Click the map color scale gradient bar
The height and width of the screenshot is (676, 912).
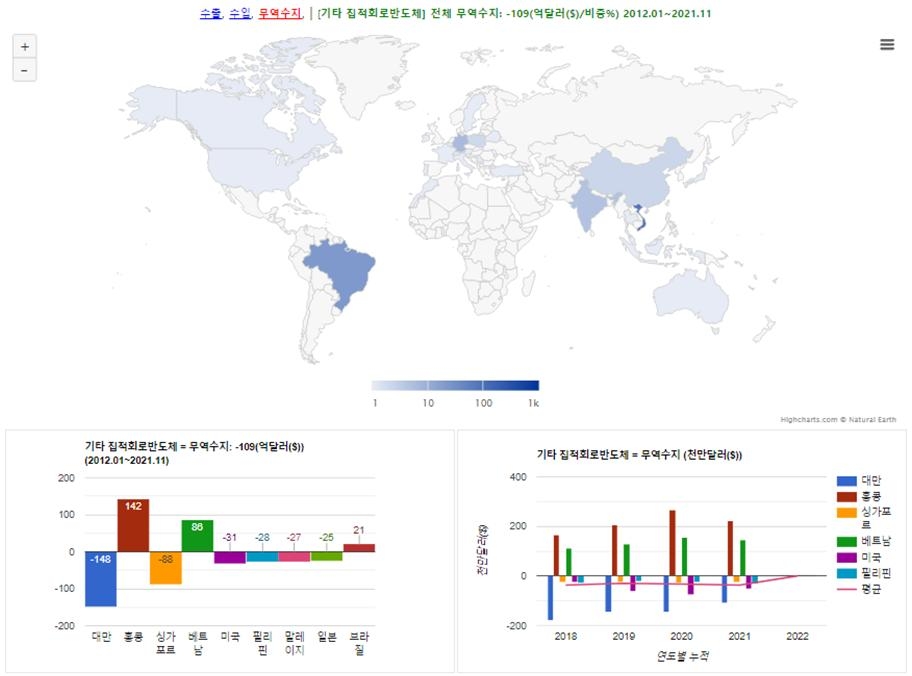click(x=455, y=385)
